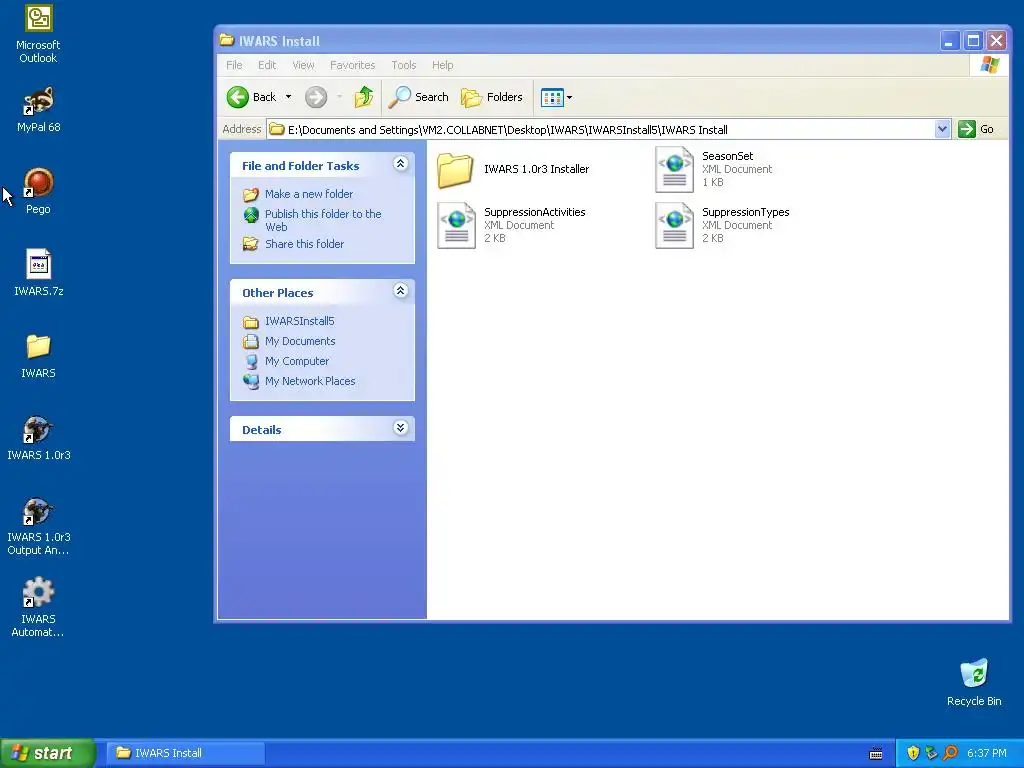The height and width of the screenshot is (768, 1024).
Task: Open the Tools menu
Action: pos(404,65)
